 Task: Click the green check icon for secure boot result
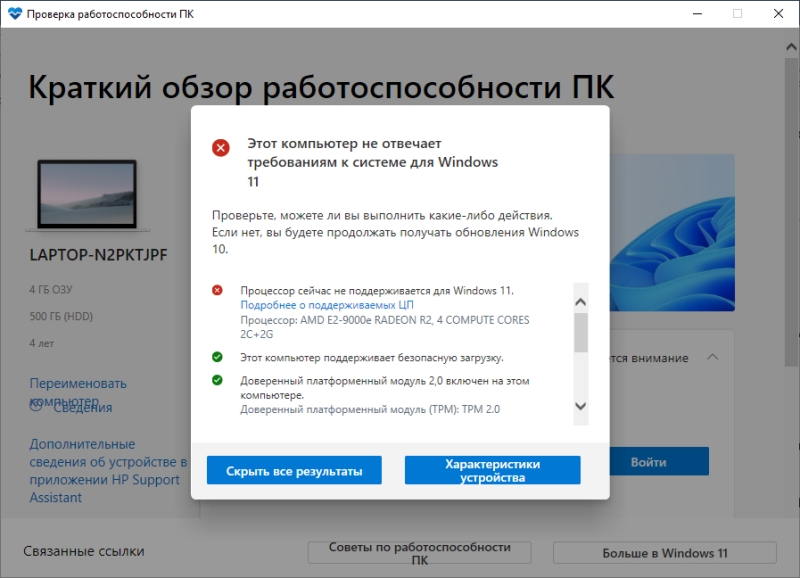coord(217,357)
